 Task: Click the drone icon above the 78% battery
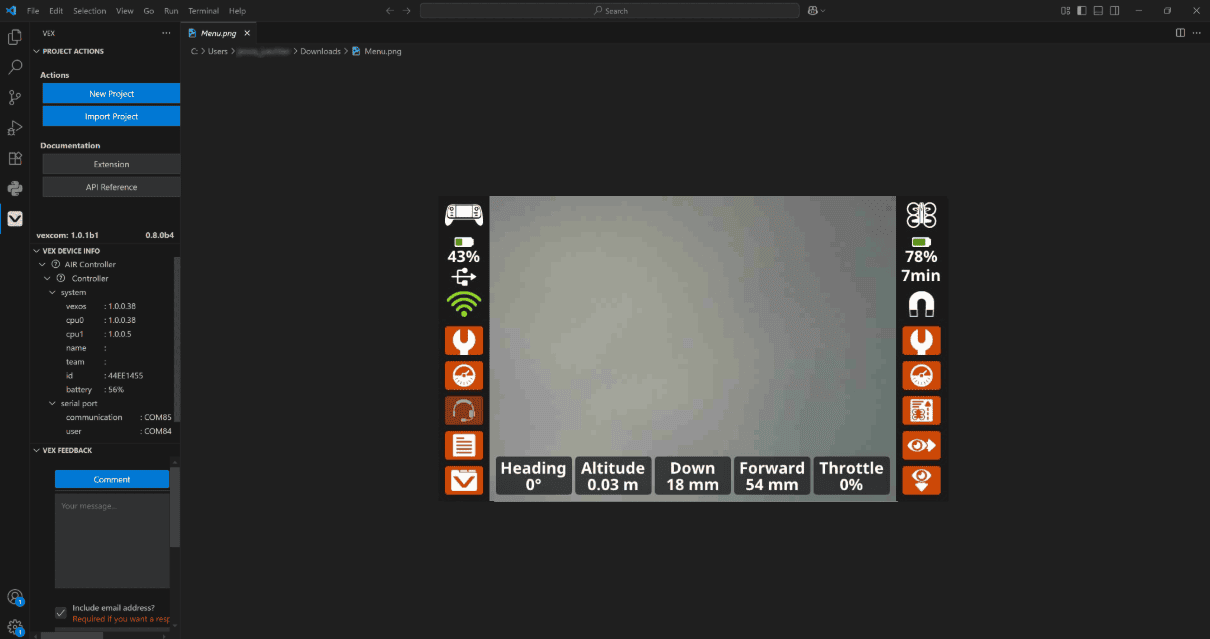(x=921, y=214)
